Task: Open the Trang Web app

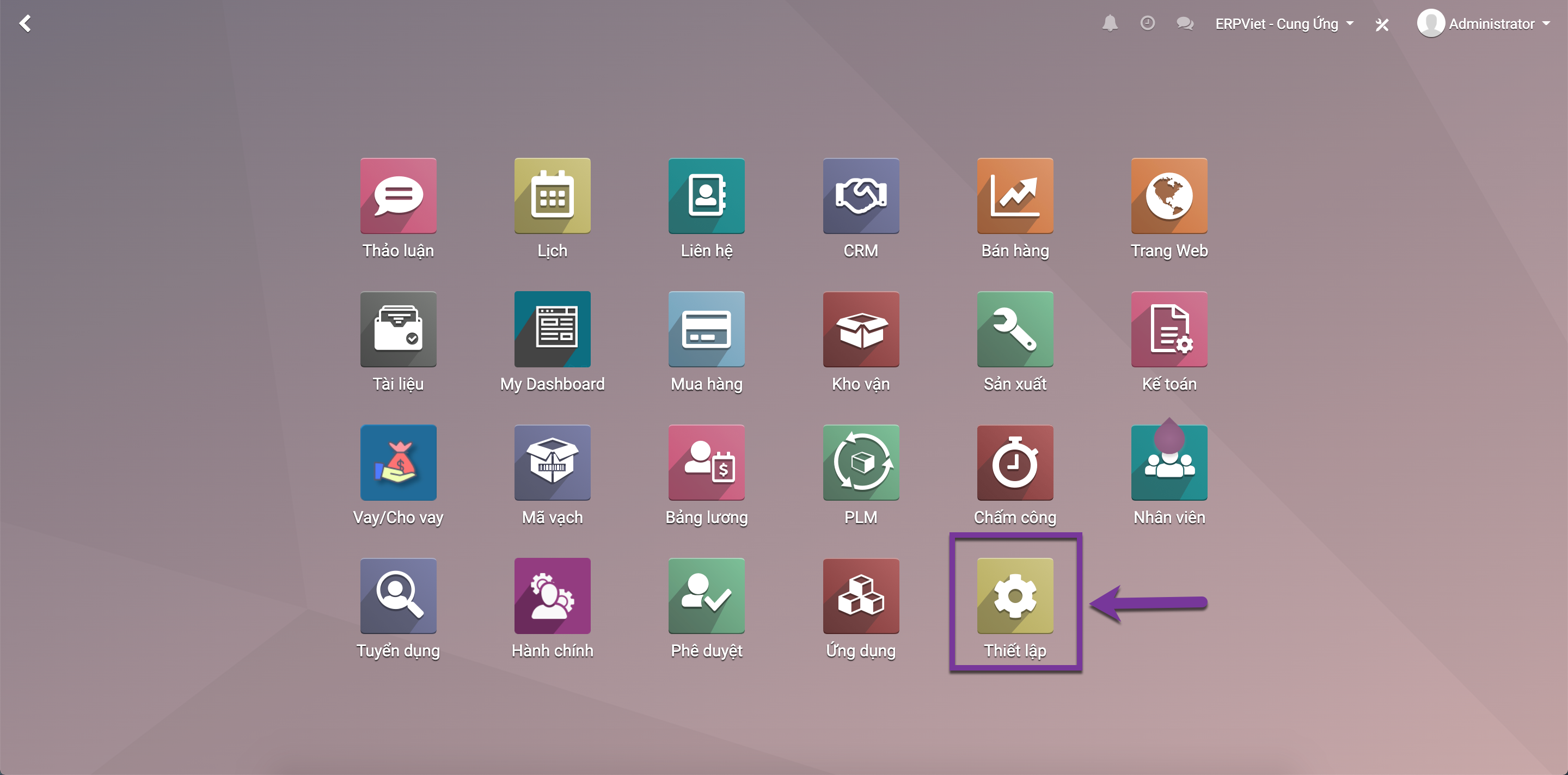Action: (1169, 196)
